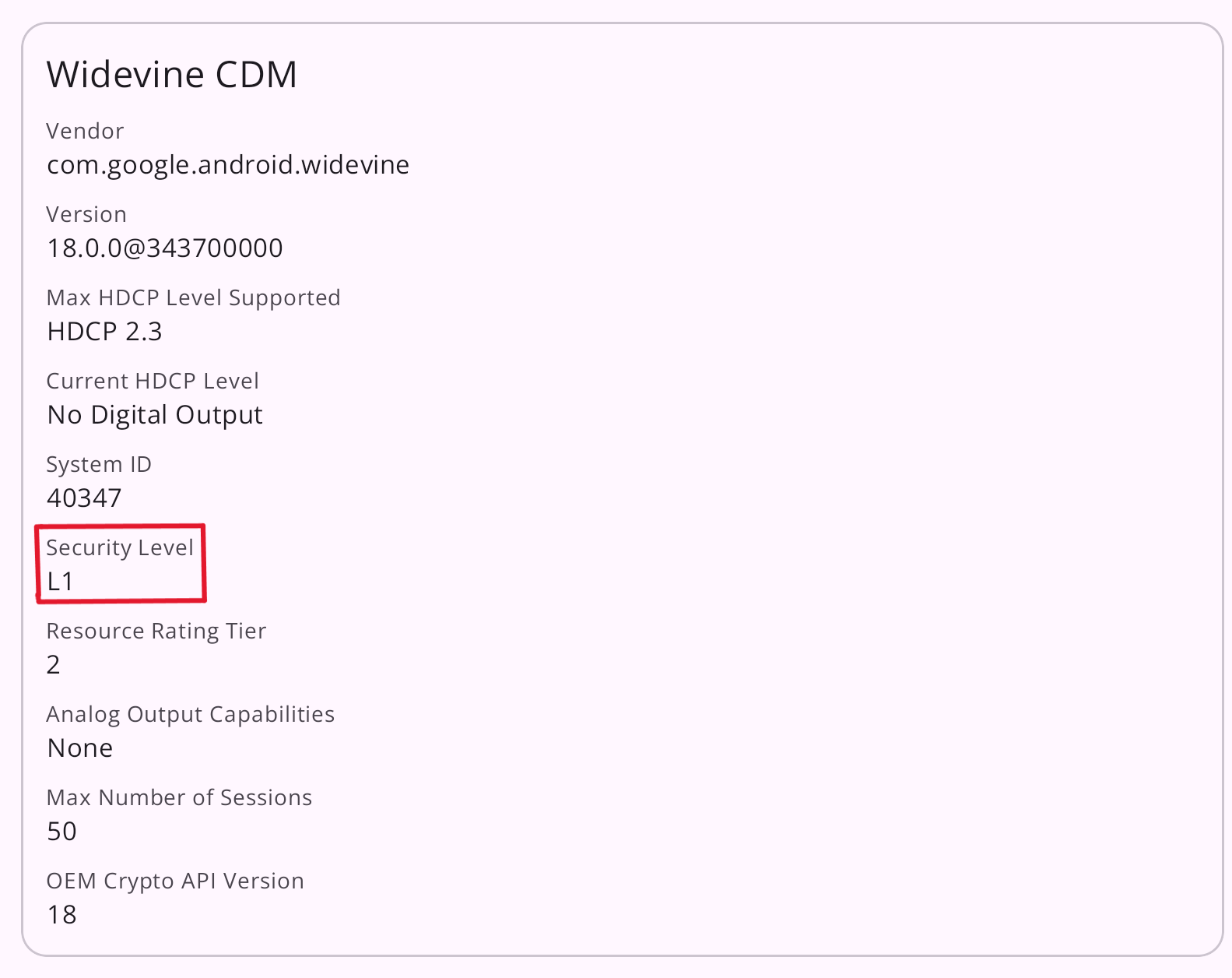The image size is (1232, 978).
Task: Select version number 18.0.0@343700000
Action: 165,248
